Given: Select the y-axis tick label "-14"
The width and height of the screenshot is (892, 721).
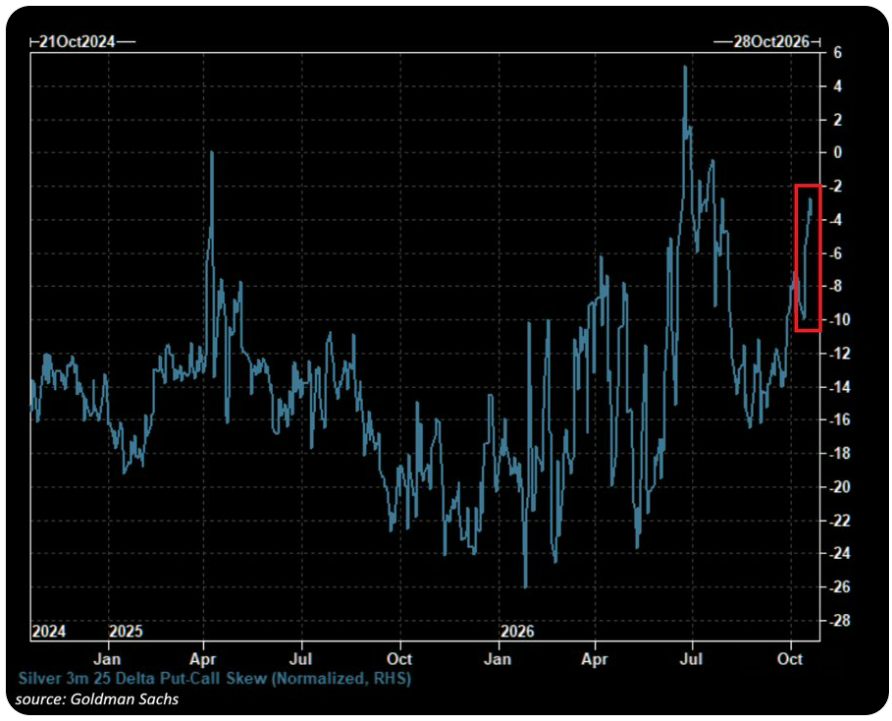Looking at the screenshot, I should coord(839,387).
